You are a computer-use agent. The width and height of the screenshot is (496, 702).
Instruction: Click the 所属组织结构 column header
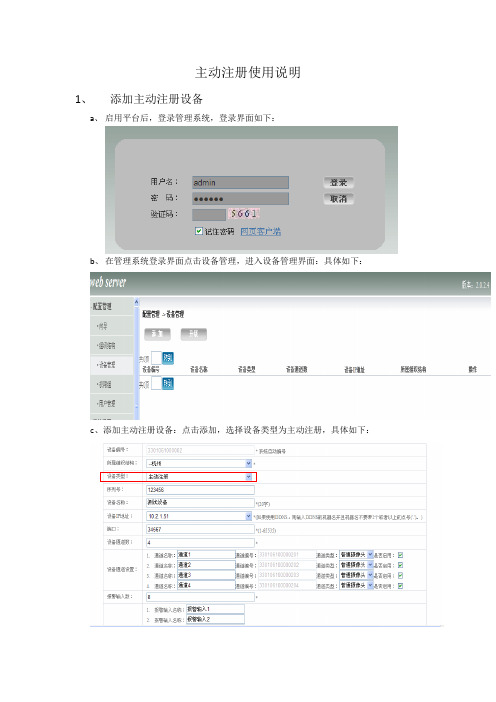tap(413, 369)
